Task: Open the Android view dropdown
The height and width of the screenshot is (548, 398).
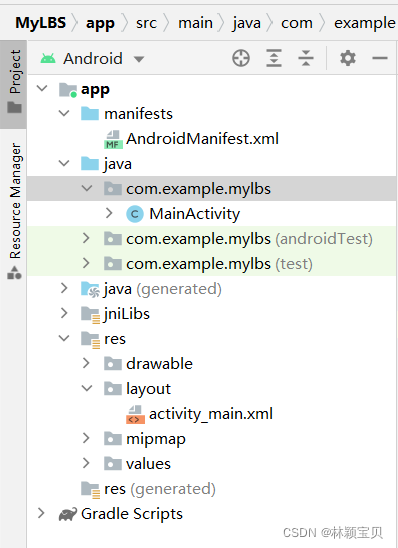Action: (x=139, y=59)
